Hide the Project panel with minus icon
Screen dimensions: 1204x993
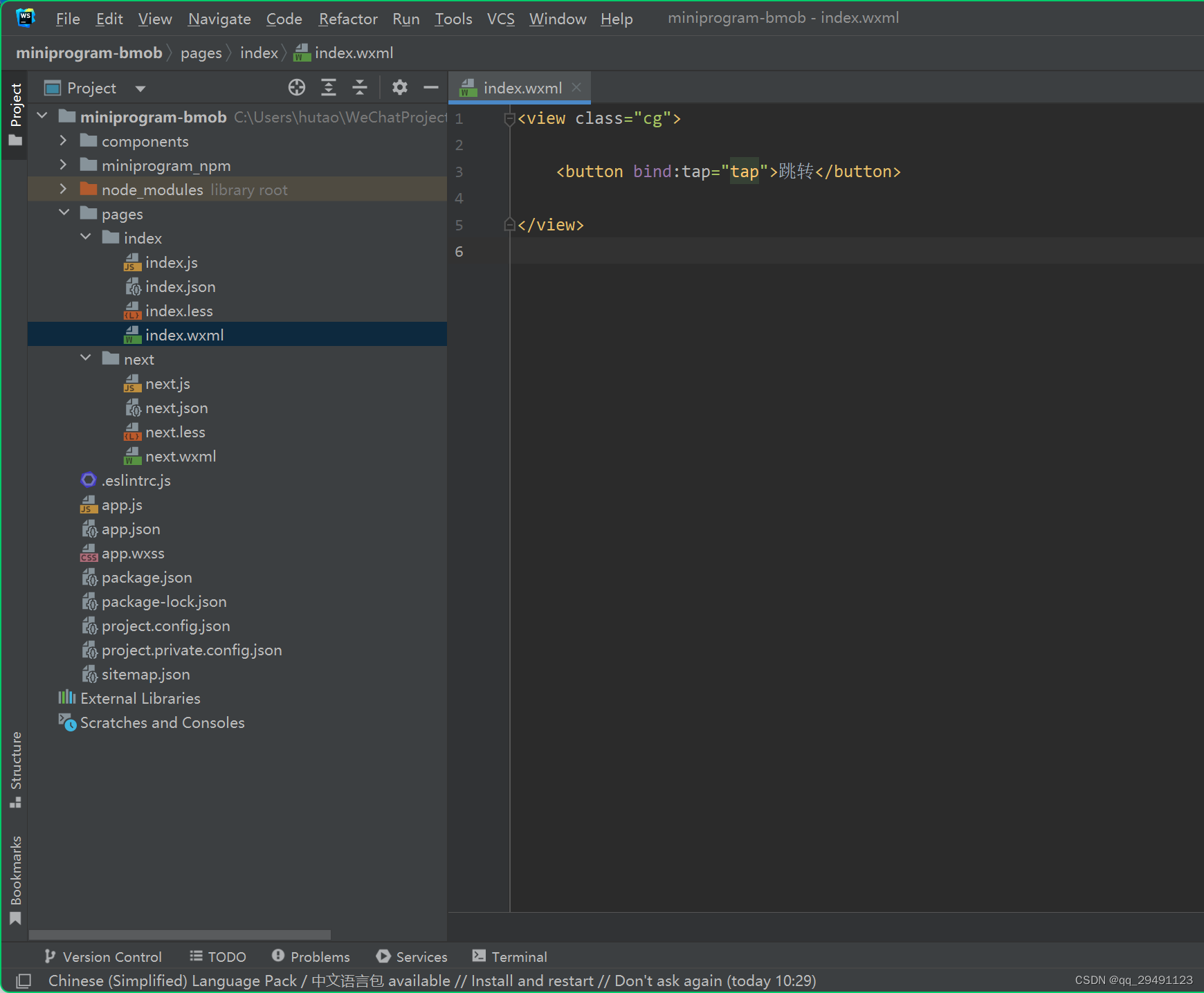(430, 87)
